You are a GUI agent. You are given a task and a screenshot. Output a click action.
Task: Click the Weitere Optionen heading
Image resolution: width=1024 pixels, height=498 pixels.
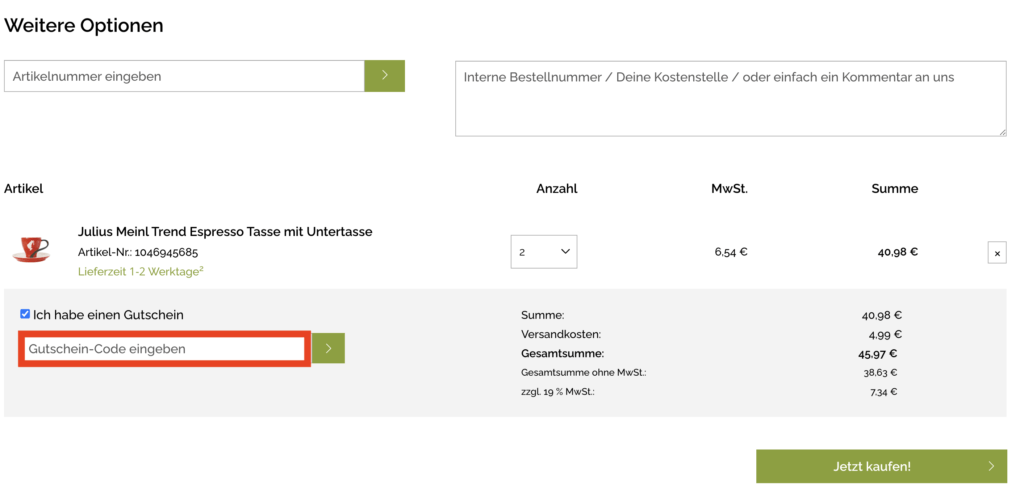click(x=84, y=25)
